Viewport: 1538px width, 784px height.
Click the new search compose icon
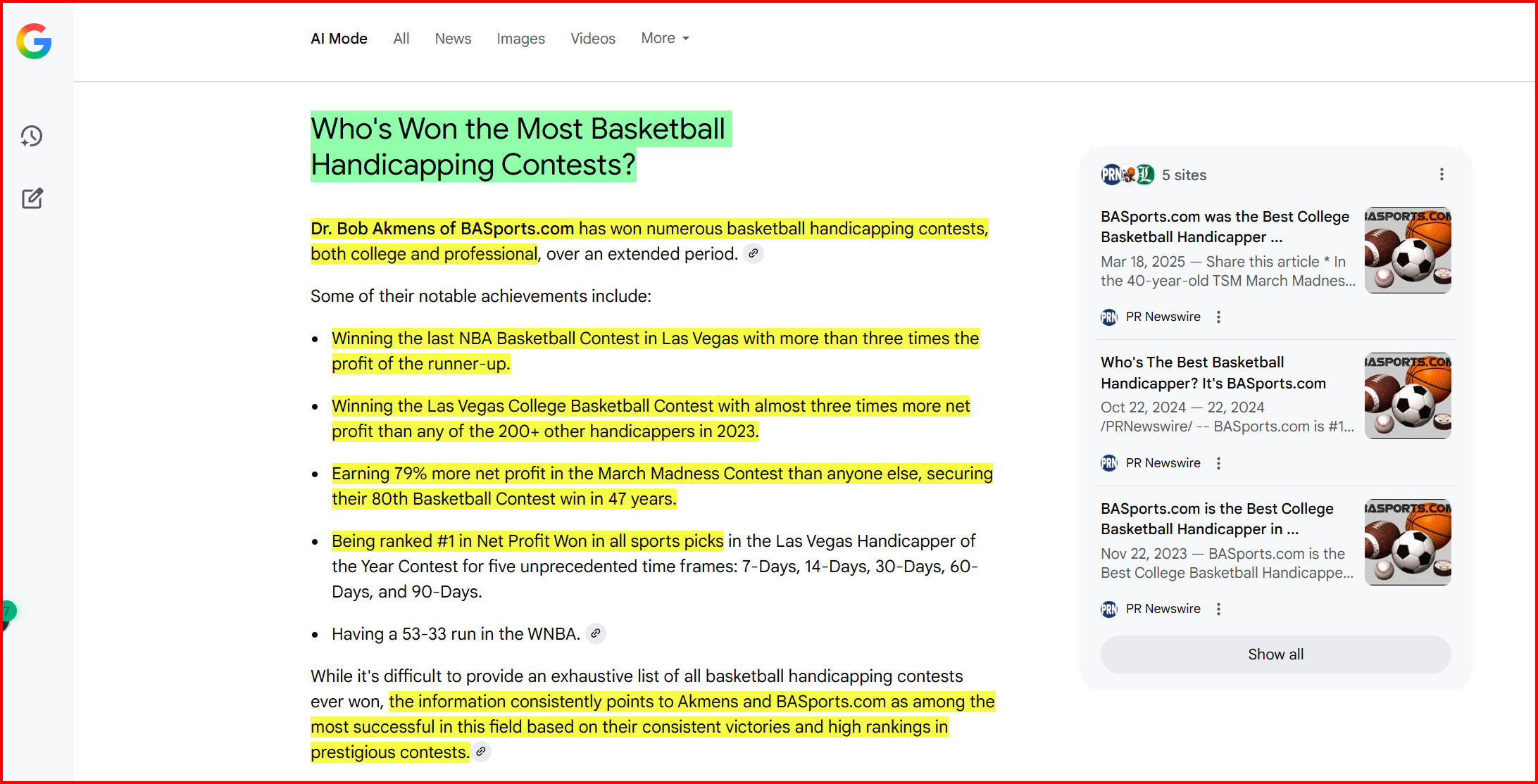(32, 198)
